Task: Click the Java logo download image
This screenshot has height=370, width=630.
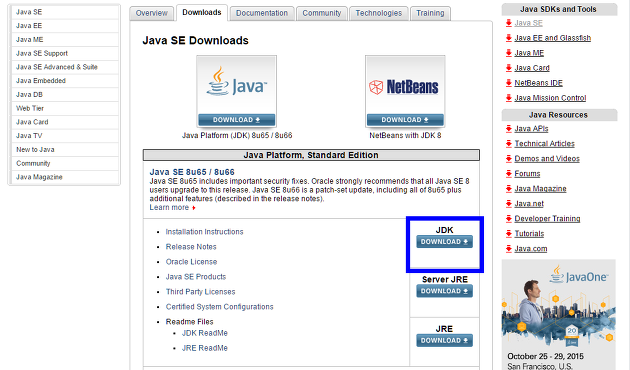Action: [x=236, y=91]
